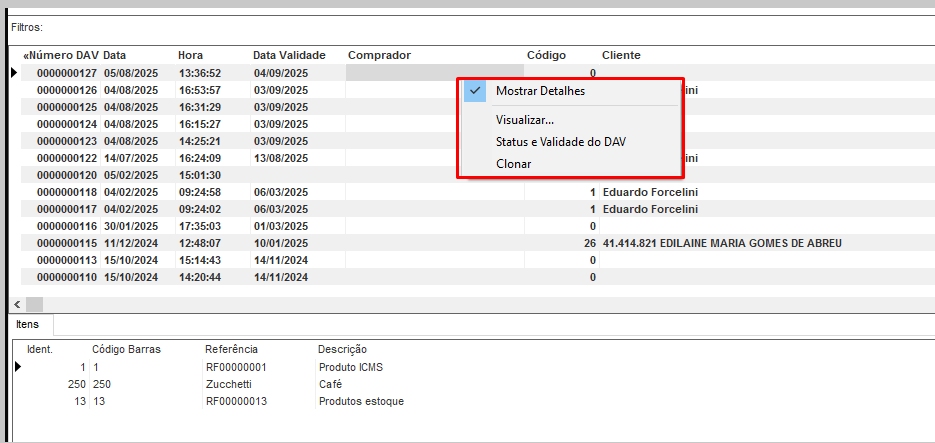Click the Cliente column header
This screenshot has width=935, height=443.
pos(621,55)
